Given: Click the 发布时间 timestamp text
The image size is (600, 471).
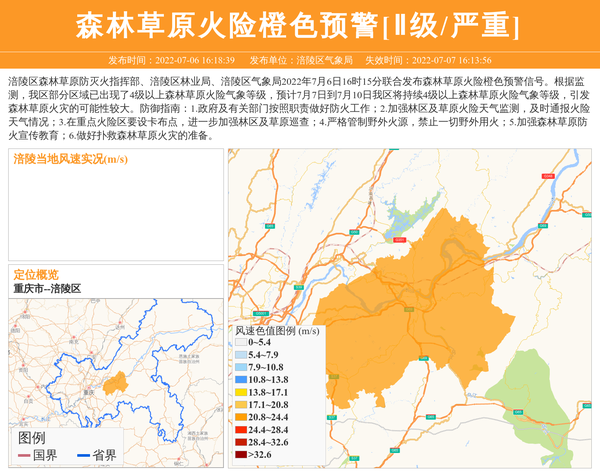Looking at the screenshot, I should tap(171, 60).
